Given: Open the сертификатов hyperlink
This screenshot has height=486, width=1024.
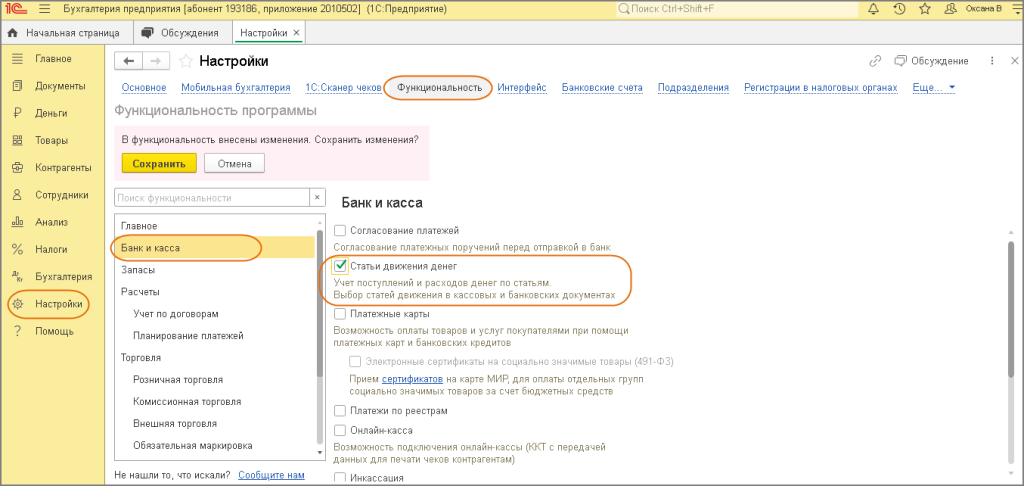Looking at the screenshot, I should click(413, 379).
